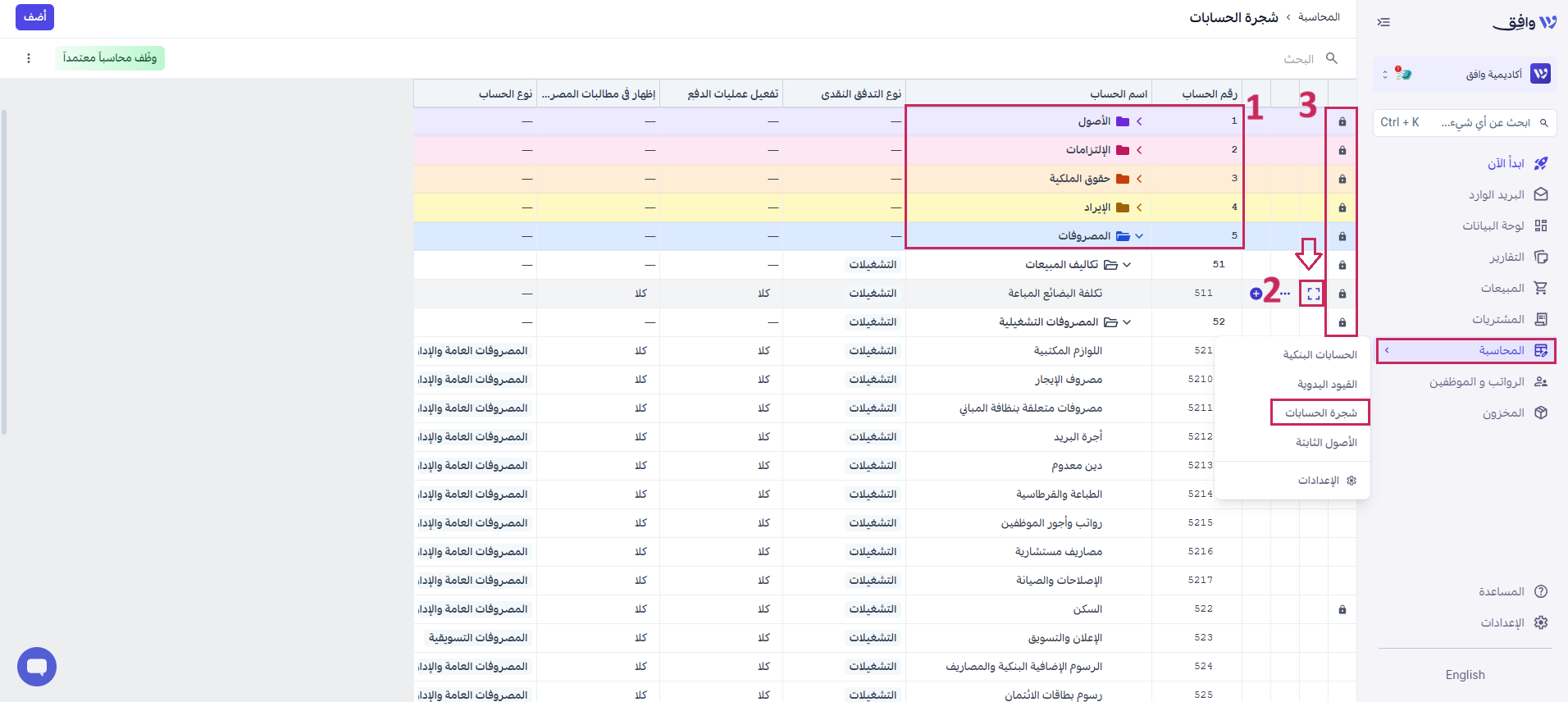Open الأصول الثابتة from the submenu
The image size is (1568, 702).
pos(1326,443)
